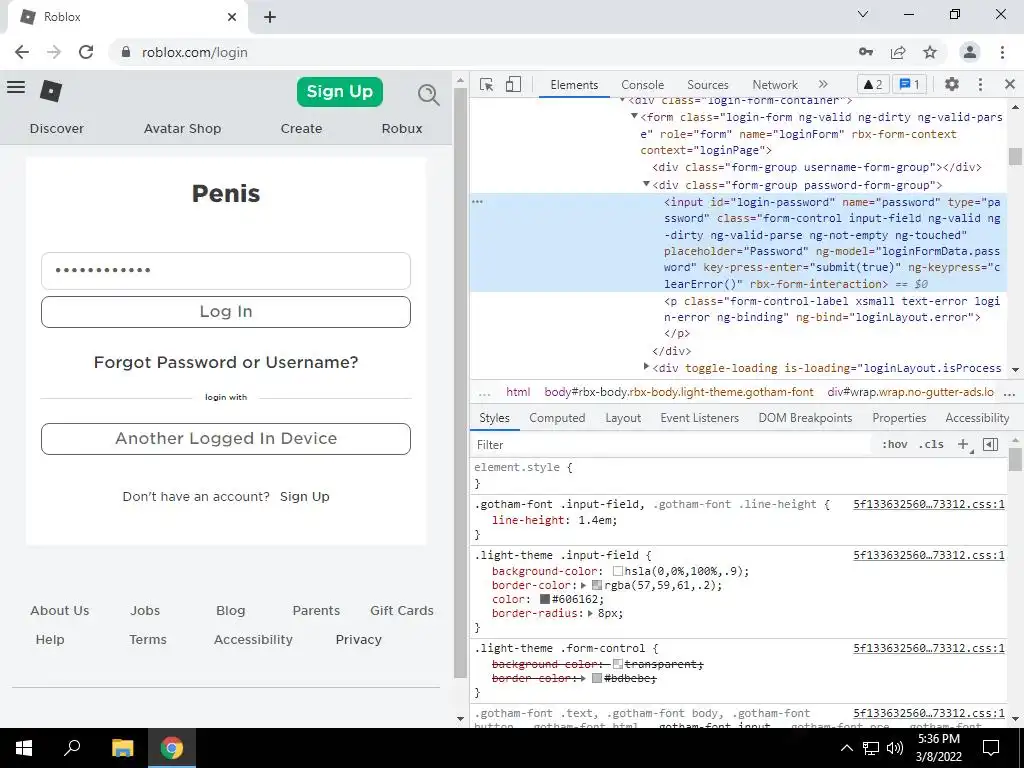Select the DevTools inspect element picker
This screenshot has width=1024, height=768.
tap(486, 84)
